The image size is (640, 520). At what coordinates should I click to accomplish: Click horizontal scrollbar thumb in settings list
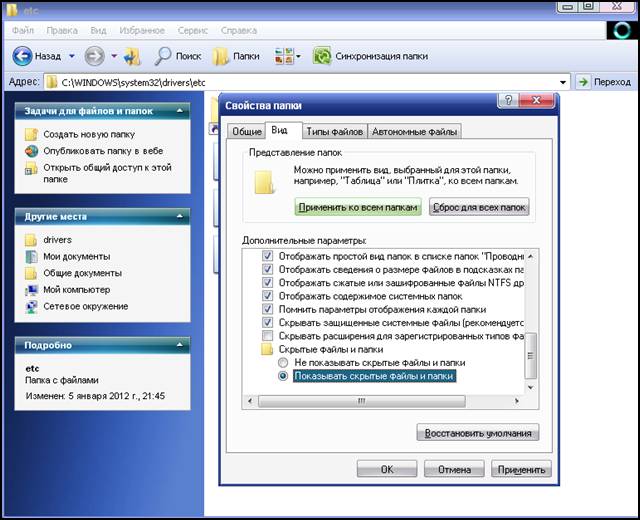(x=362, y=401)
